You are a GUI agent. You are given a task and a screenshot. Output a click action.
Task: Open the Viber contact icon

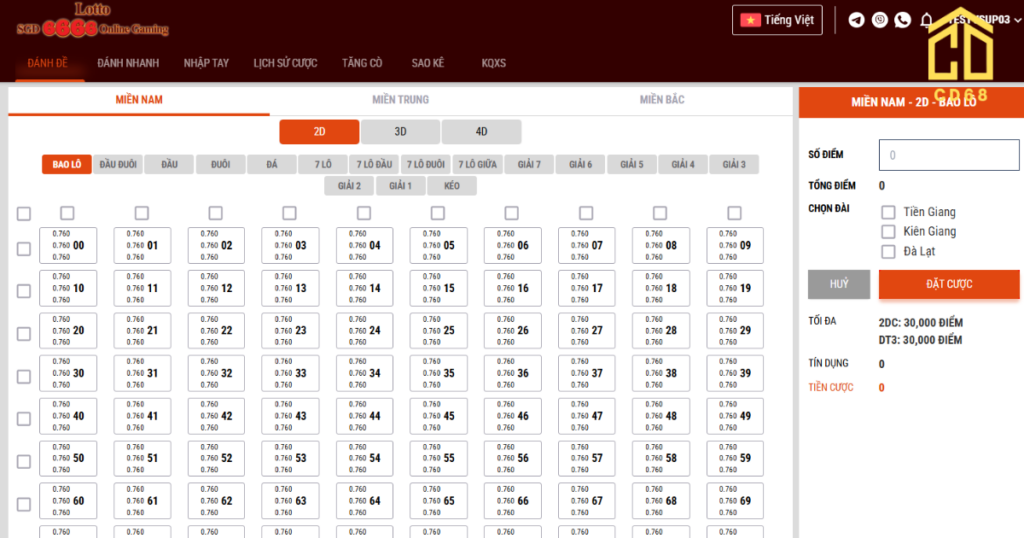880,20
